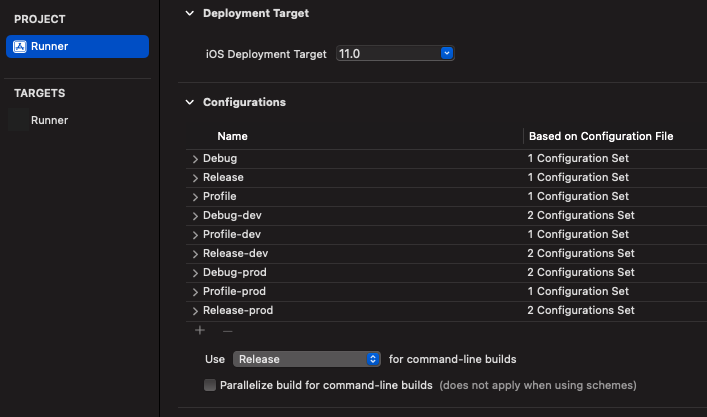Click the Name column header
The width and height of the screenshot is (707, 417).
(232, 136)
